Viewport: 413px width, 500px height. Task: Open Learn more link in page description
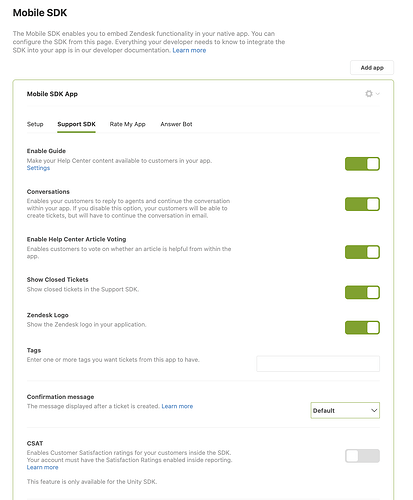(x=189, y=50)
